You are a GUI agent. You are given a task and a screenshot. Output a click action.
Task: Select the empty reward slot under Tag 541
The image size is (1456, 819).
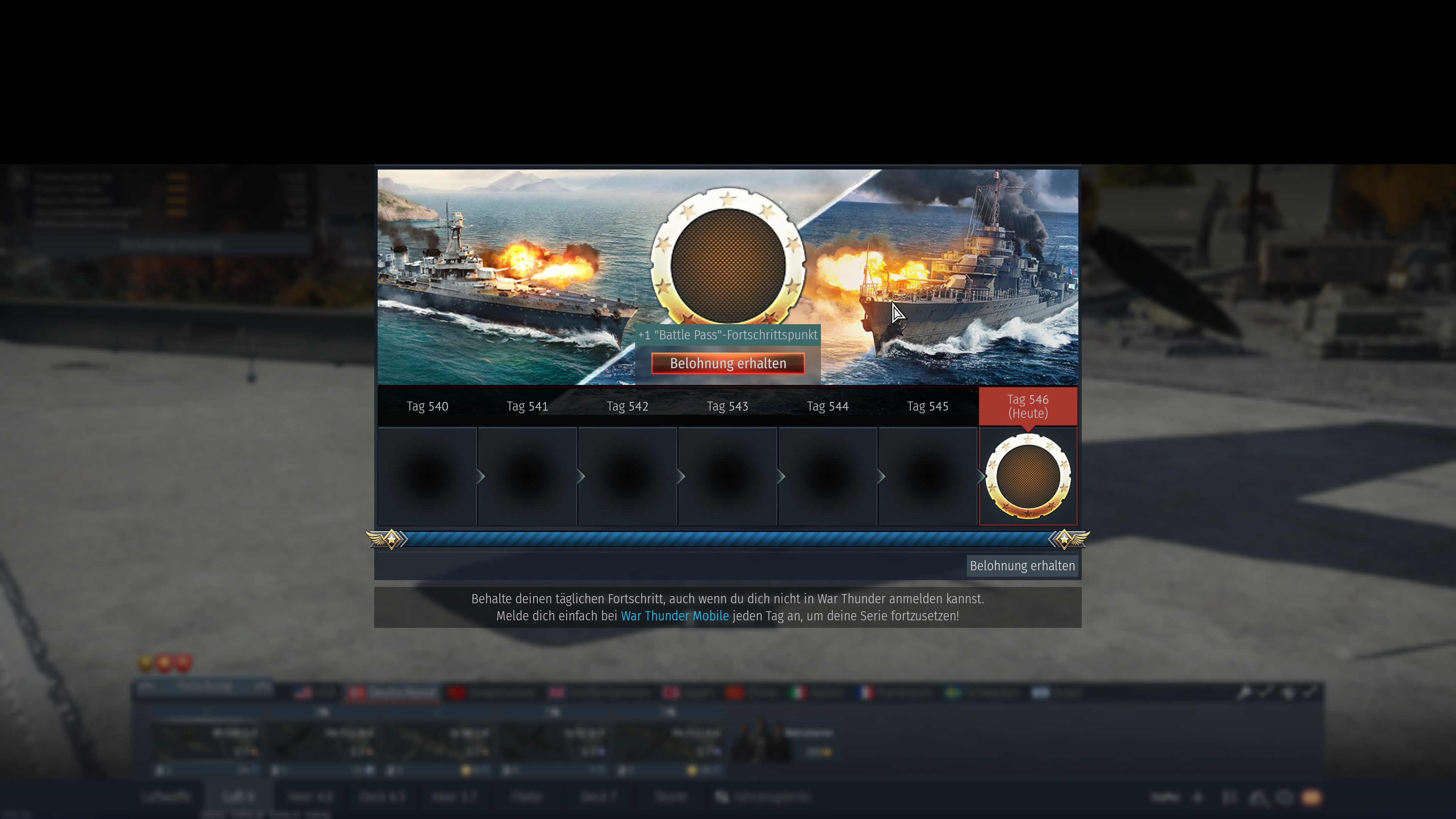527,477
